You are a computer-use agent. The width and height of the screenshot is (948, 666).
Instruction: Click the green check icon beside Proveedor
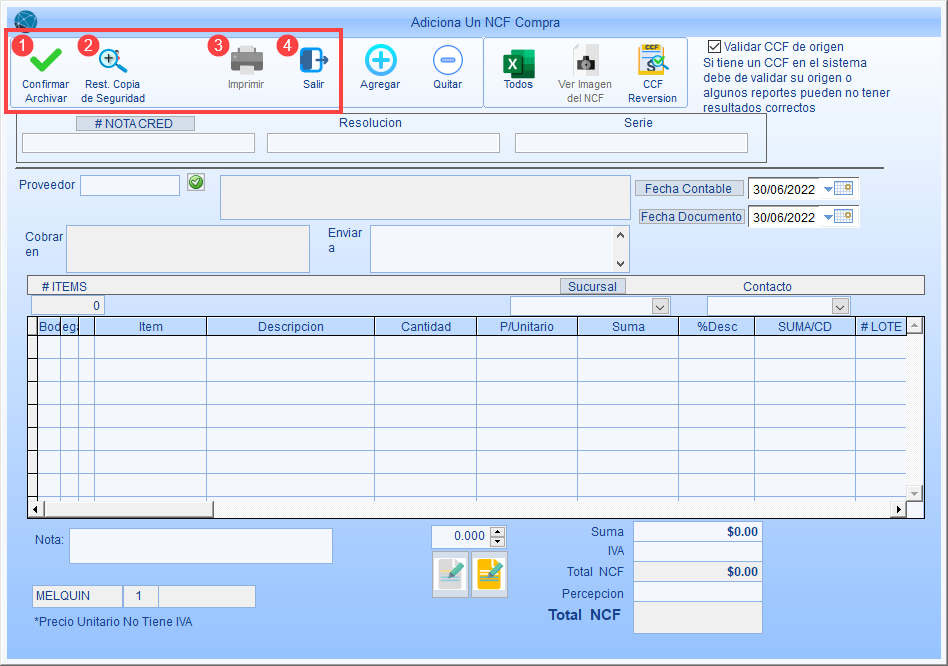tap(196, 182)
